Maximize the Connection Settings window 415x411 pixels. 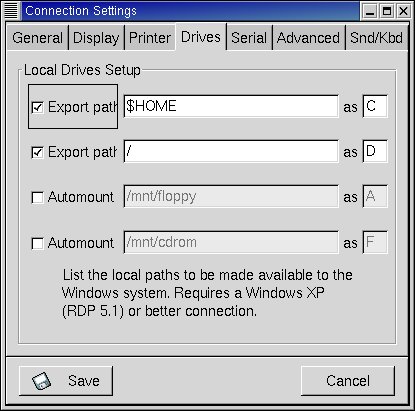(387, 11)
